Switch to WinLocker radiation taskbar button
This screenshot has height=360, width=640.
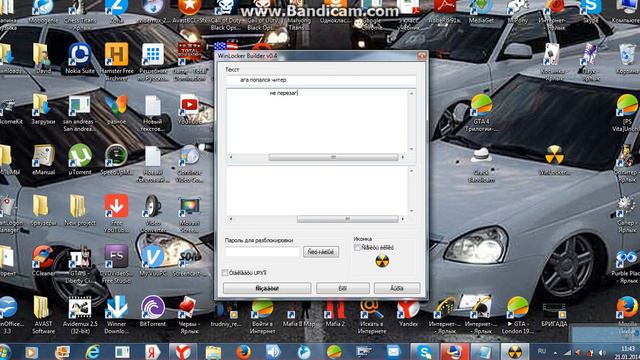515,352
